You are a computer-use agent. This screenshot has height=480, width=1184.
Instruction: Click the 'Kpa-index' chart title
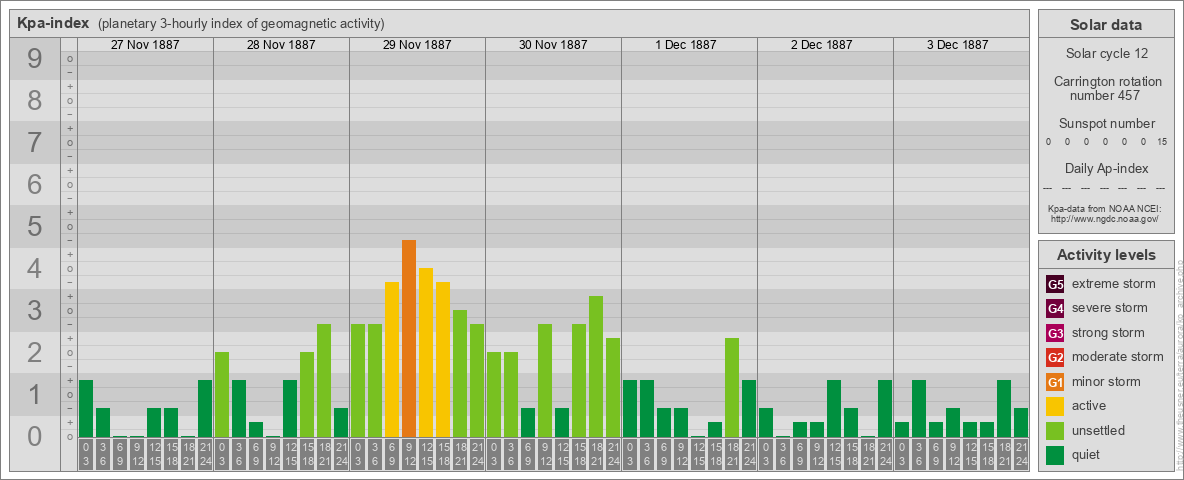53,23
